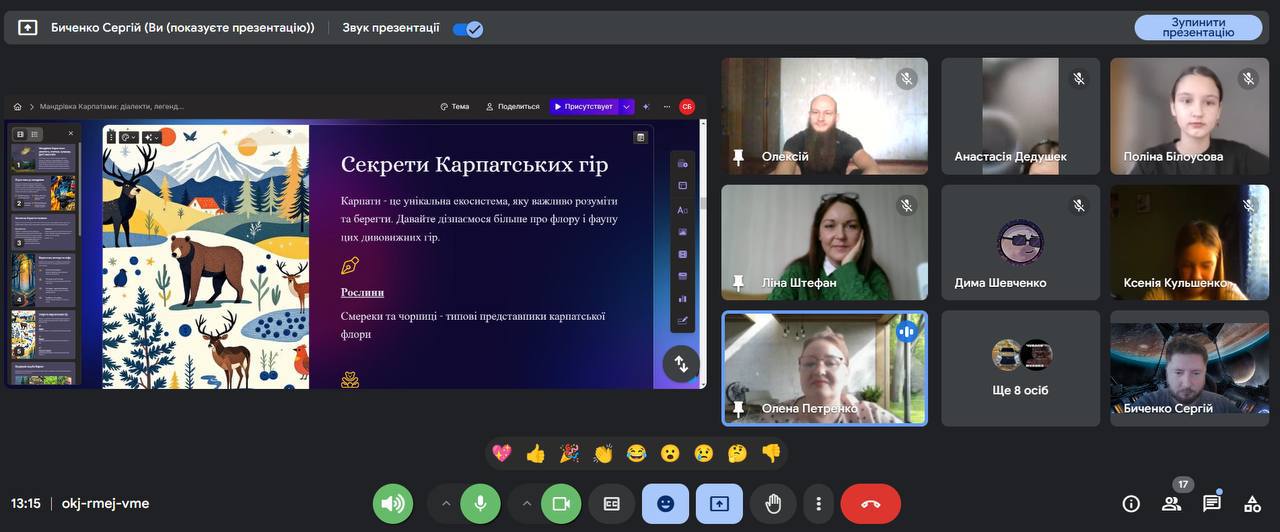
Task: Open the chat panel icon
Action: 1211,504
